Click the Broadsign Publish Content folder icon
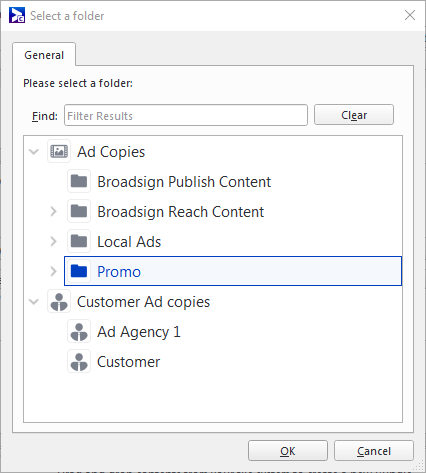The height and width of the screenshot is (473, 426). pos(79,181)
